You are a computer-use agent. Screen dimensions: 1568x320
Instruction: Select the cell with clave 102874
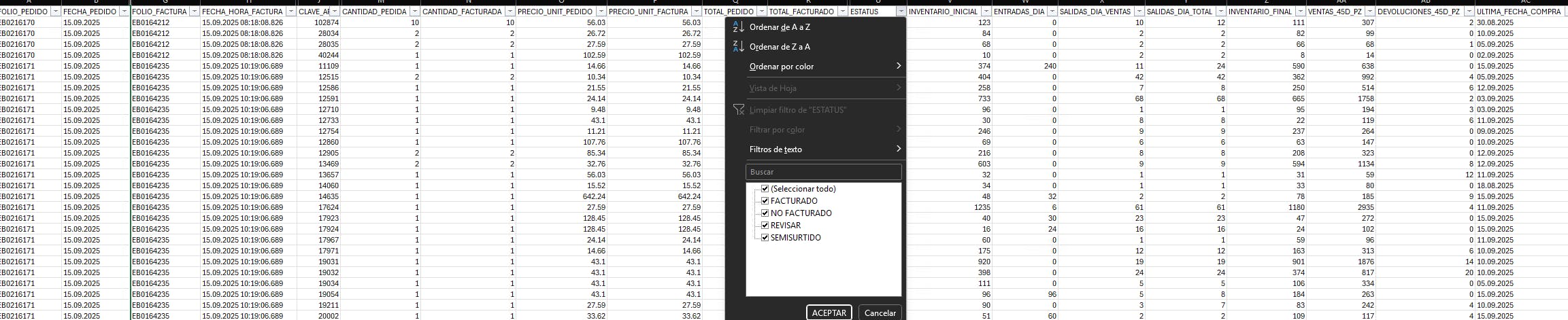pyautogui.click(x=318, y=22)
